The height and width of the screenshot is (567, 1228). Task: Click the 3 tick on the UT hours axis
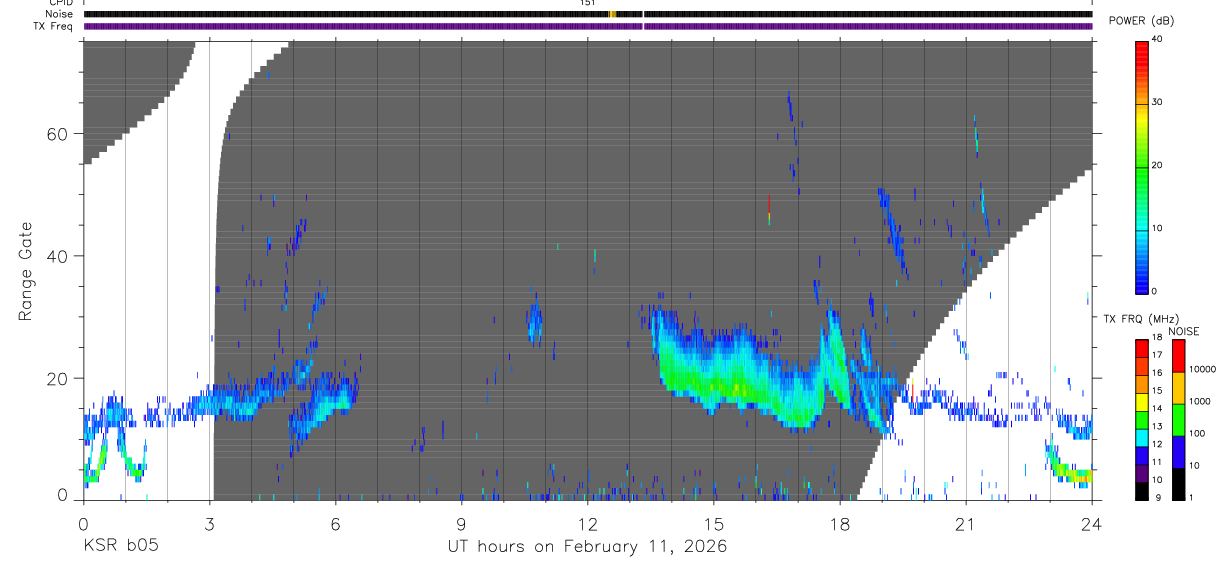tap(209, 523)
